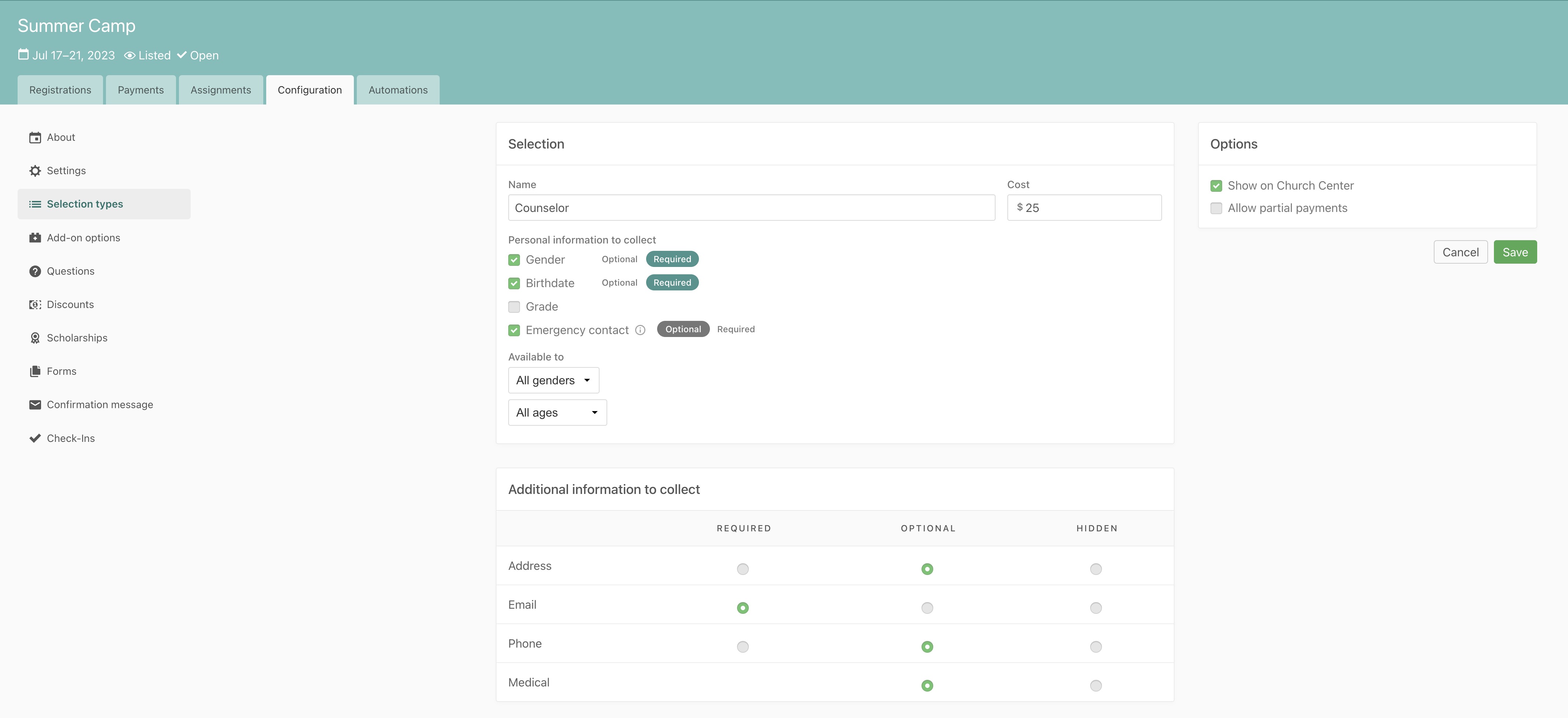Image resolution: width=1568 pixels, height=718 pixels.
Task: Click the Scholarships ribbon icon
Action: click(35, 338)
